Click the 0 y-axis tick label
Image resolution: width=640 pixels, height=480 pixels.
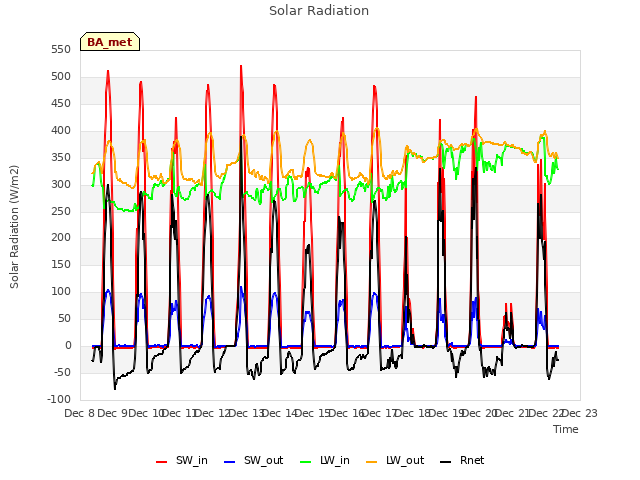coord(68,345)
